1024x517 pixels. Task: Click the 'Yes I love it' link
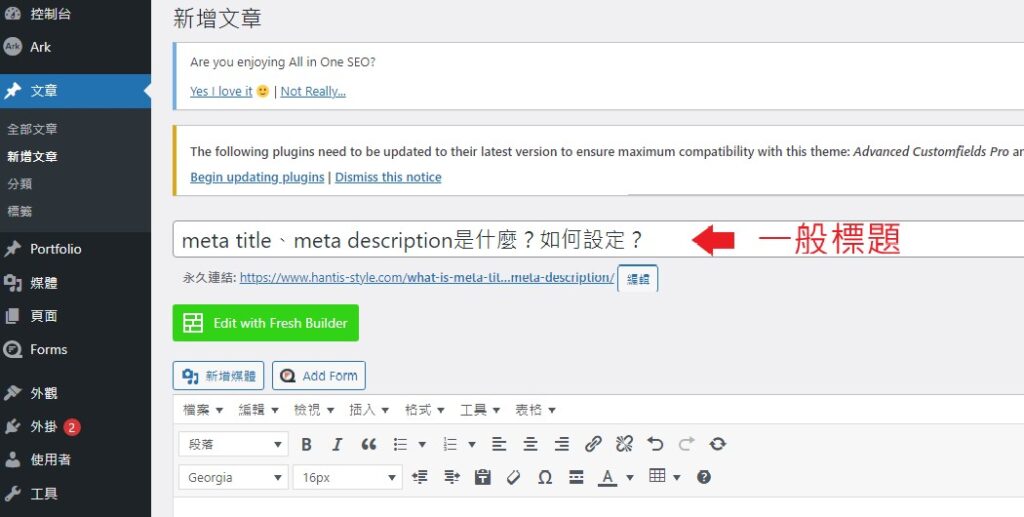click(221, 91)
